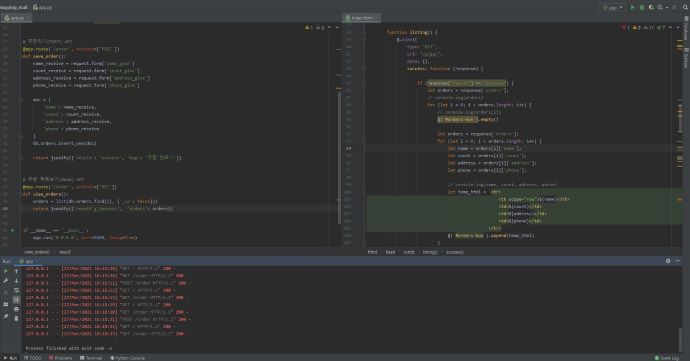
Task: Click the view_orders() breadcrumb item
Action: click(x=37, y=252)
